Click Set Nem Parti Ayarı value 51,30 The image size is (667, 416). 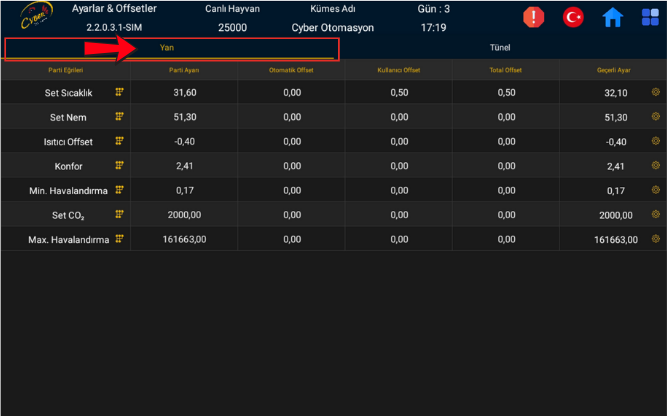184,117
